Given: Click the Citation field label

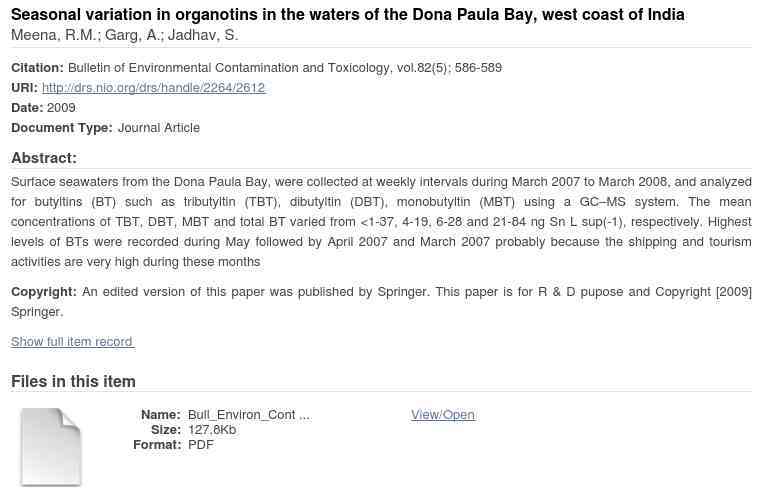Looking at the screenshot, I should click(37, 67).
